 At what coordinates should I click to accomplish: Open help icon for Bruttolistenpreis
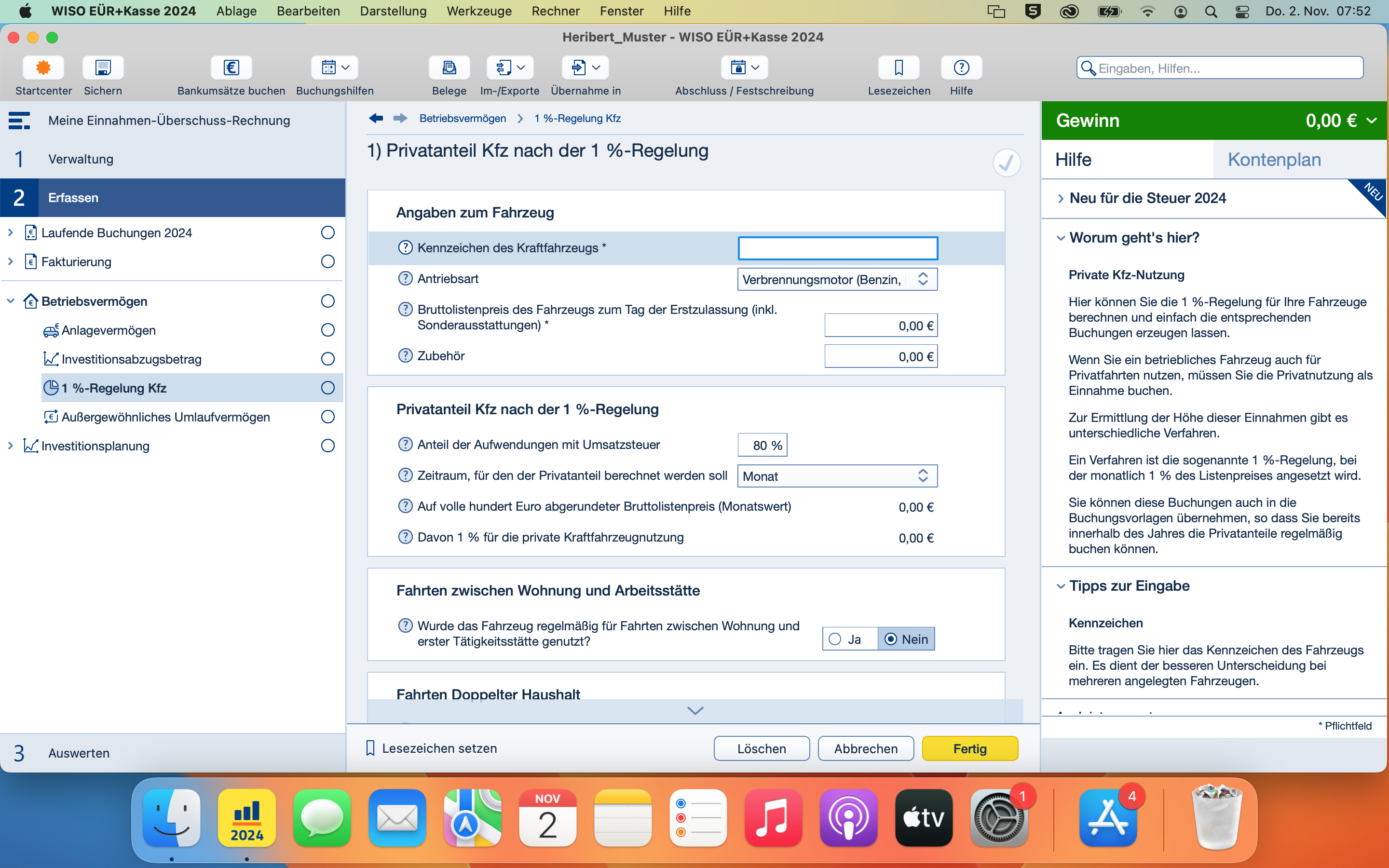pyautogui.click(x=405, y=310)
